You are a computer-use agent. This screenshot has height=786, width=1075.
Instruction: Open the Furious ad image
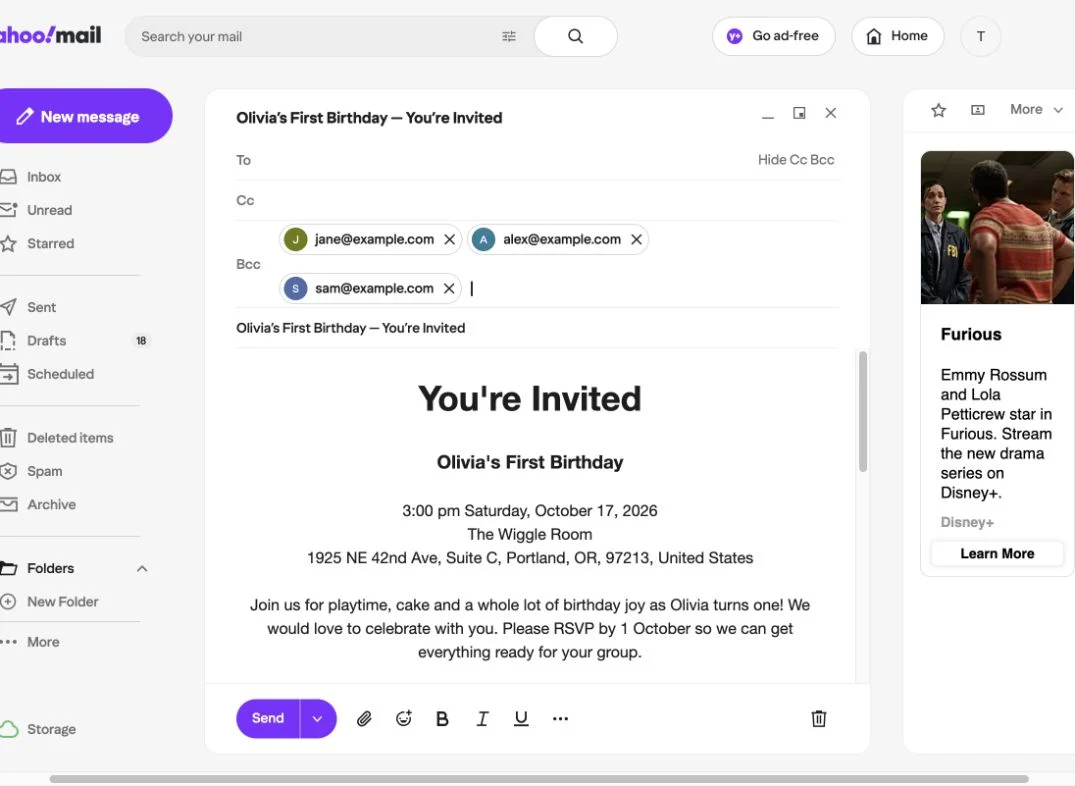click(997, 227)
